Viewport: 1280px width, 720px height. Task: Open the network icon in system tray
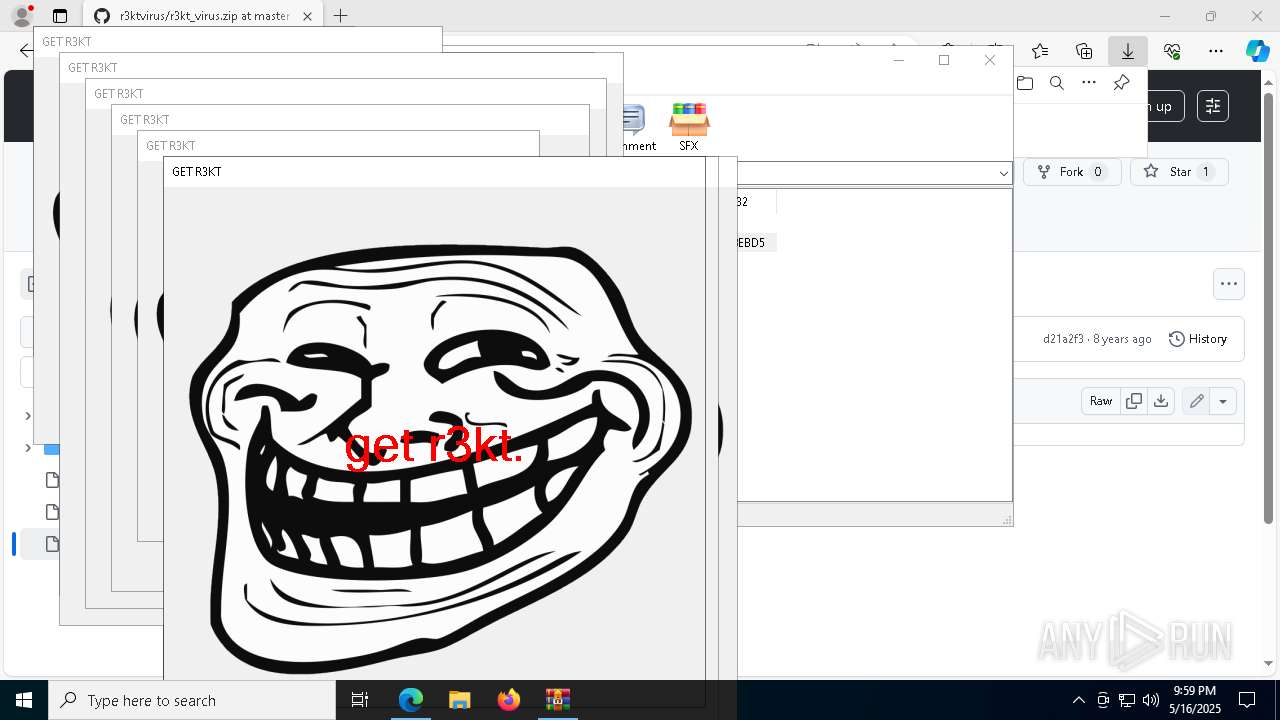point(1127,700)
